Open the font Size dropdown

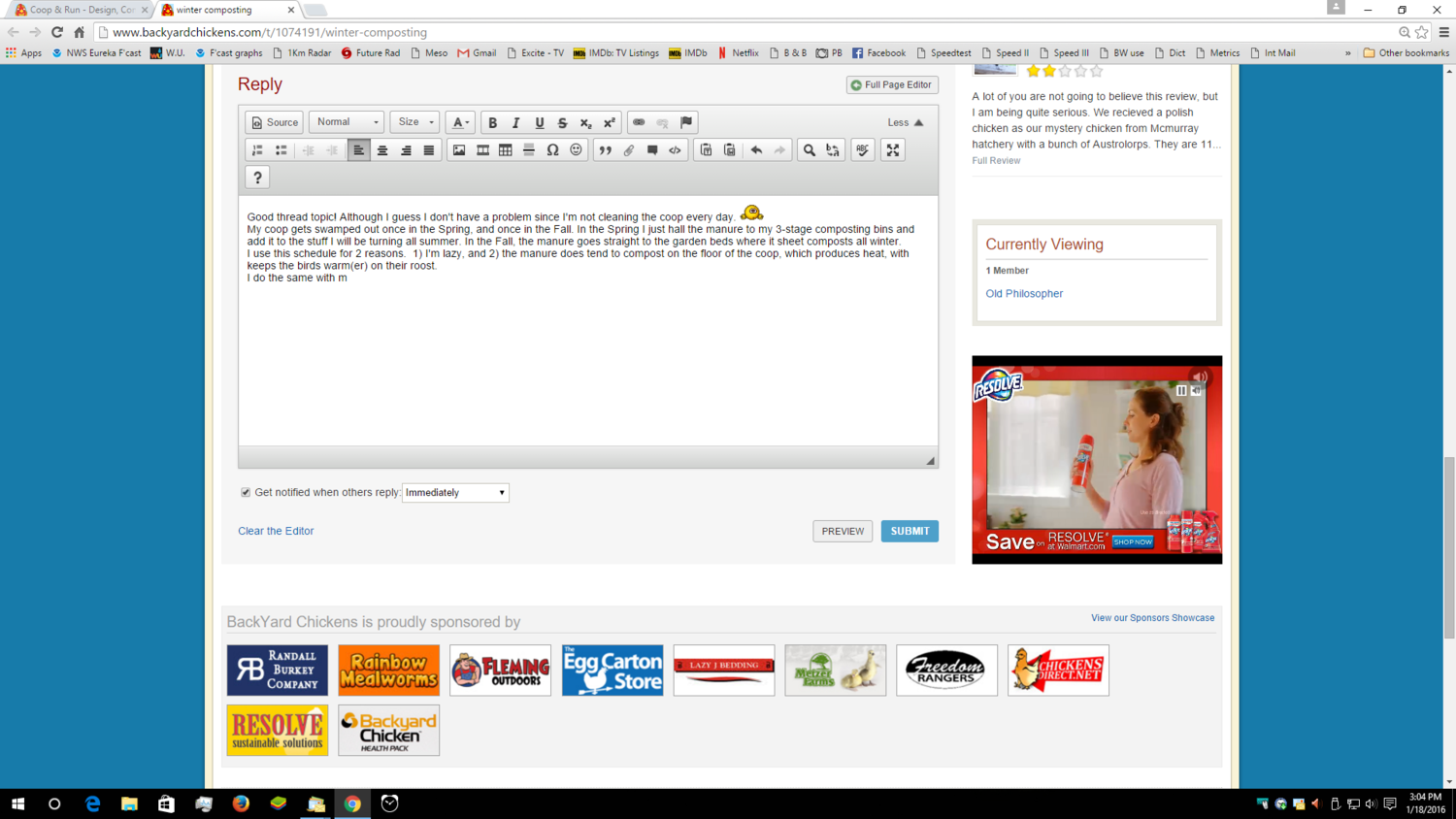point(414,122)
